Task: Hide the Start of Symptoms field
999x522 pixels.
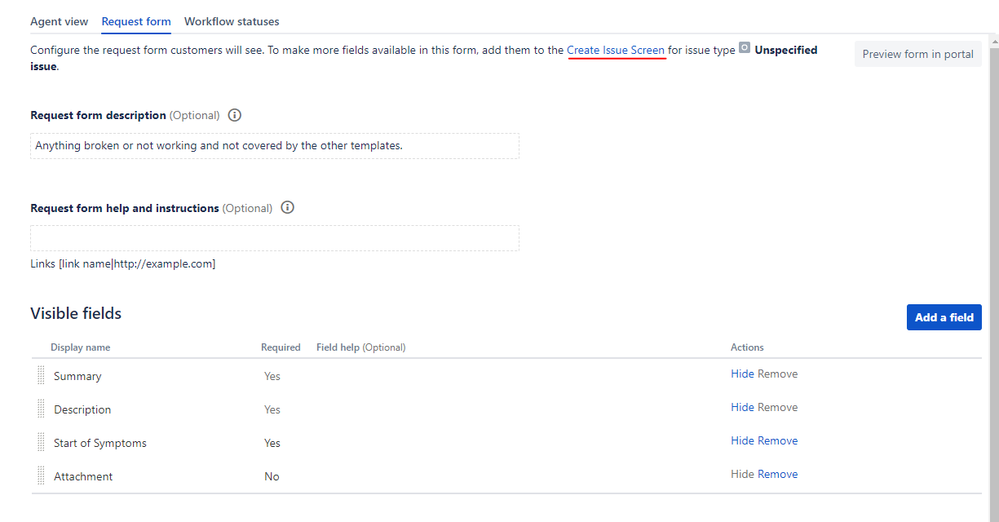Action: (742, 441)
